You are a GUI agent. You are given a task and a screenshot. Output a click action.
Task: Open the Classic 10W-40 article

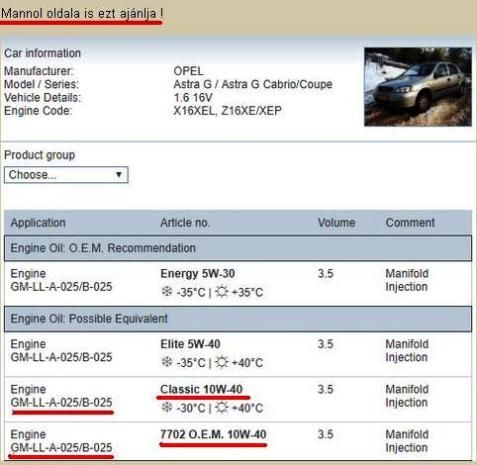(201, 389)
